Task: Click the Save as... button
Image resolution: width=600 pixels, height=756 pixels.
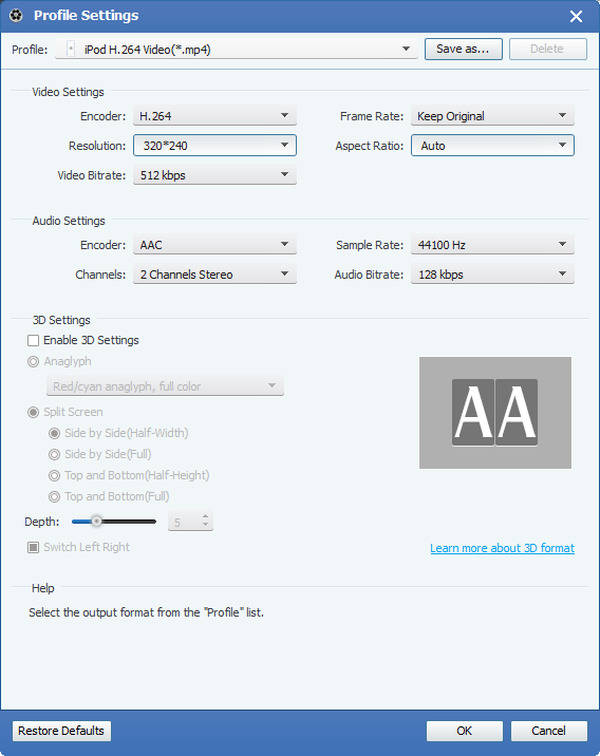Action: 463,48
